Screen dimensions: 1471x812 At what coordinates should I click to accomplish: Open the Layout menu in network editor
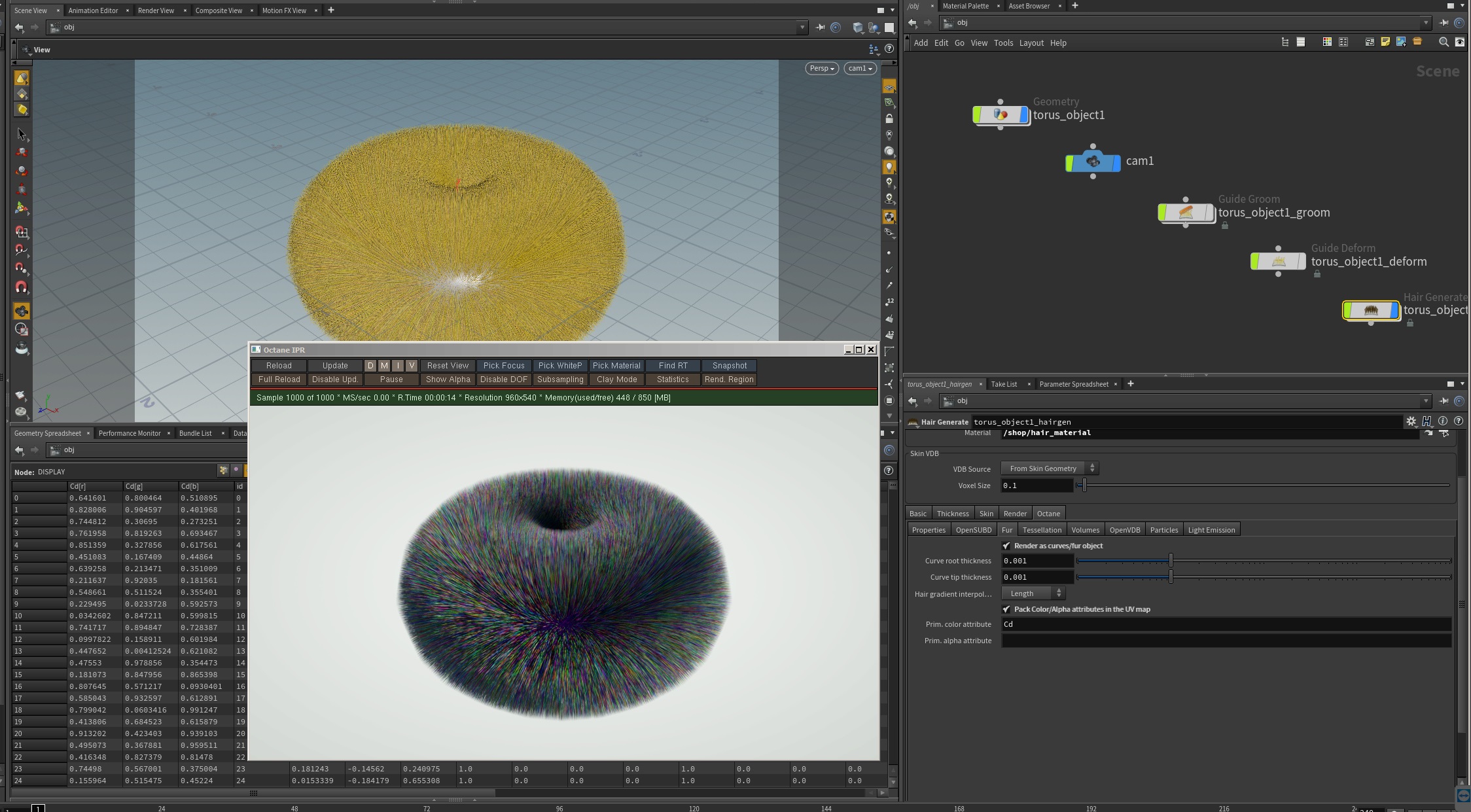click(1031, 43)
